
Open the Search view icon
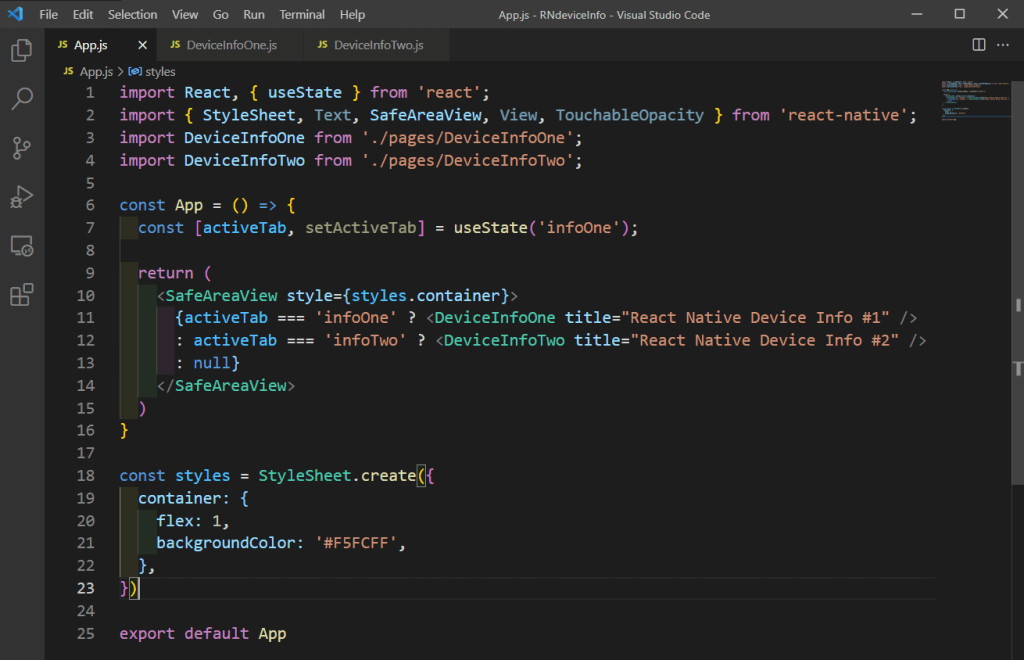click(22, 99)
